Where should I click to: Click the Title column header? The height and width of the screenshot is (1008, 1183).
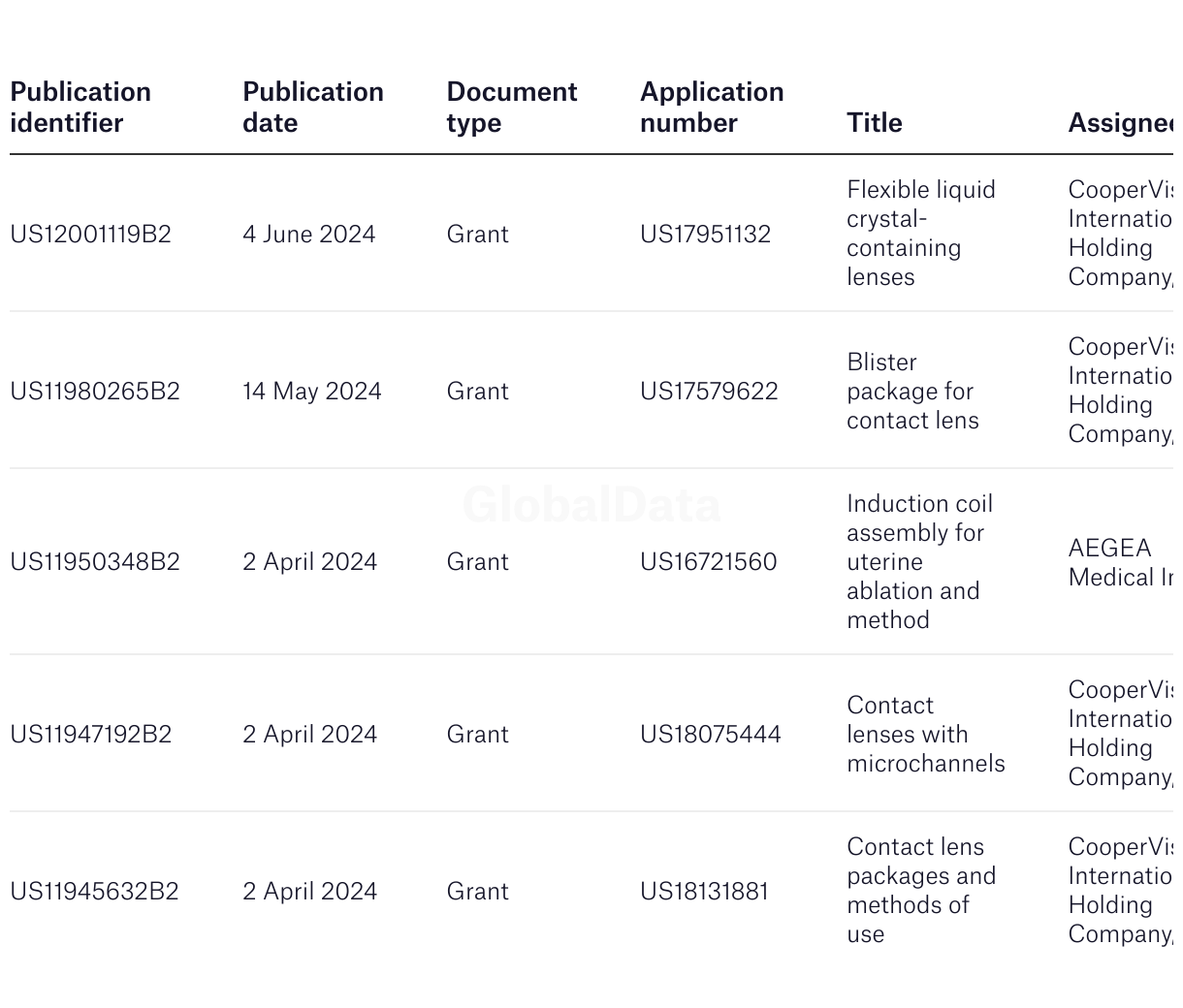point(875,123)
